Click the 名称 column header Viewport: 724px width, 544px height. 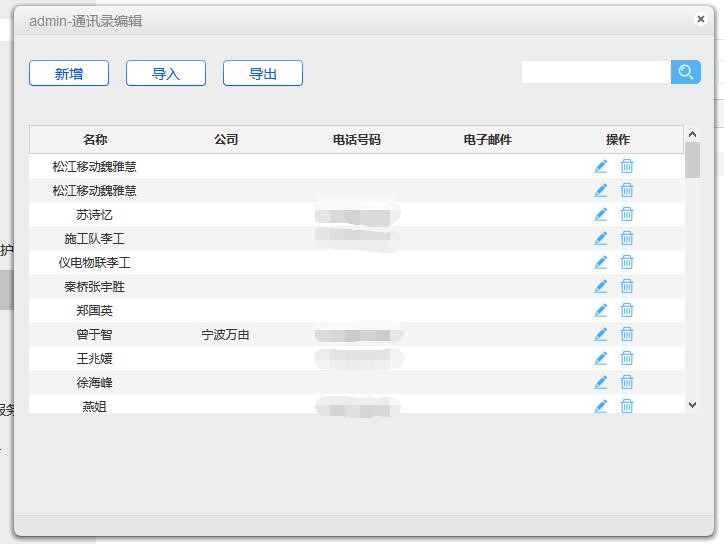point(95,140)
